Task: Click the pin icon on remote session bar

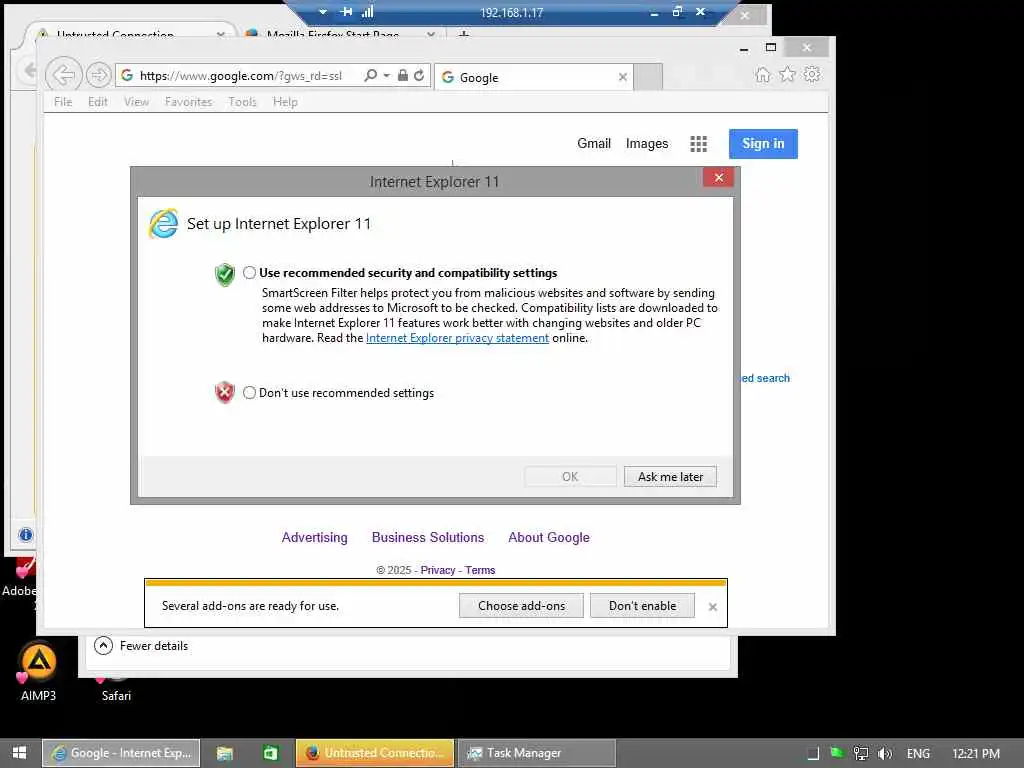Action: coord(346,12)
